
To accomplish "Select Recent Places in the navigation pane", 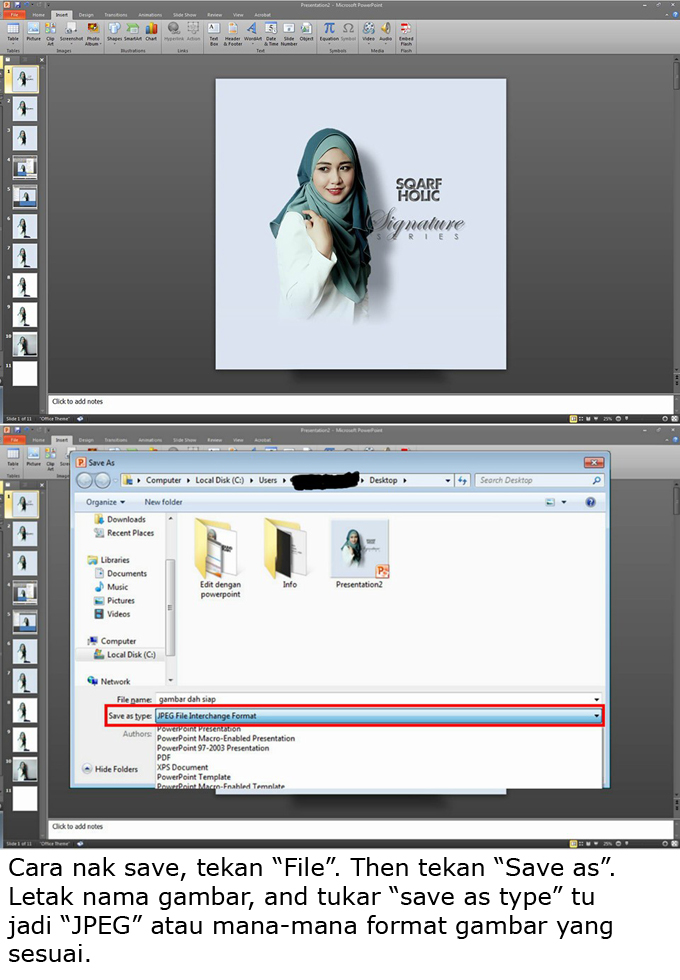I will point(124,533).
